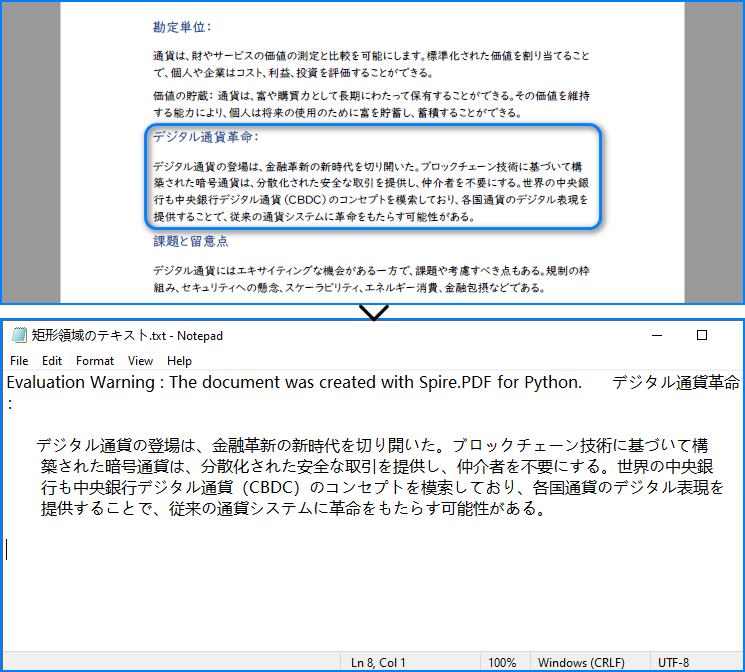Click the PDF line starting 'て、個人や企業はコスト'
Image resolution: width=745 pixels, height=672 pixels.
tap(293, 73)
